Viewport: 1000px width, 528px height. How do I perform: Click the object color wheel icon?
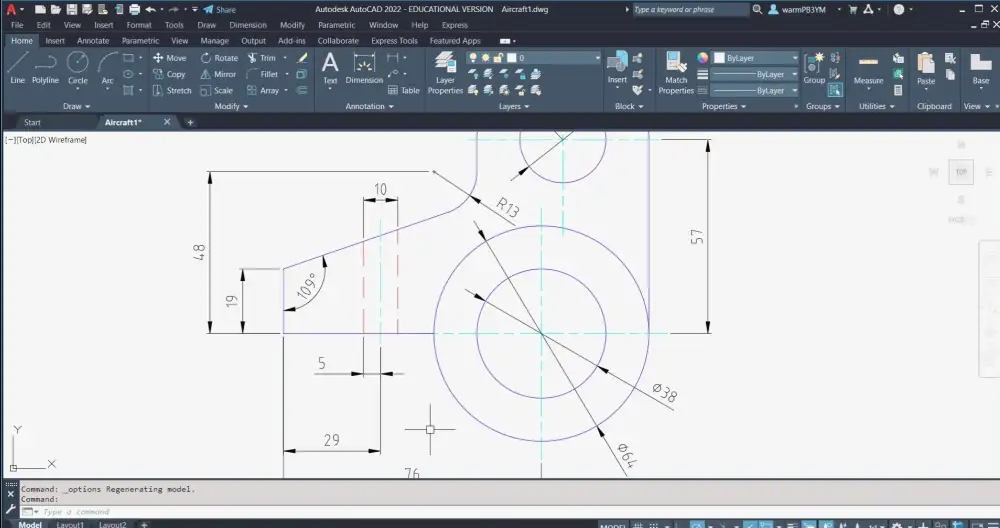tap(703, 58)
